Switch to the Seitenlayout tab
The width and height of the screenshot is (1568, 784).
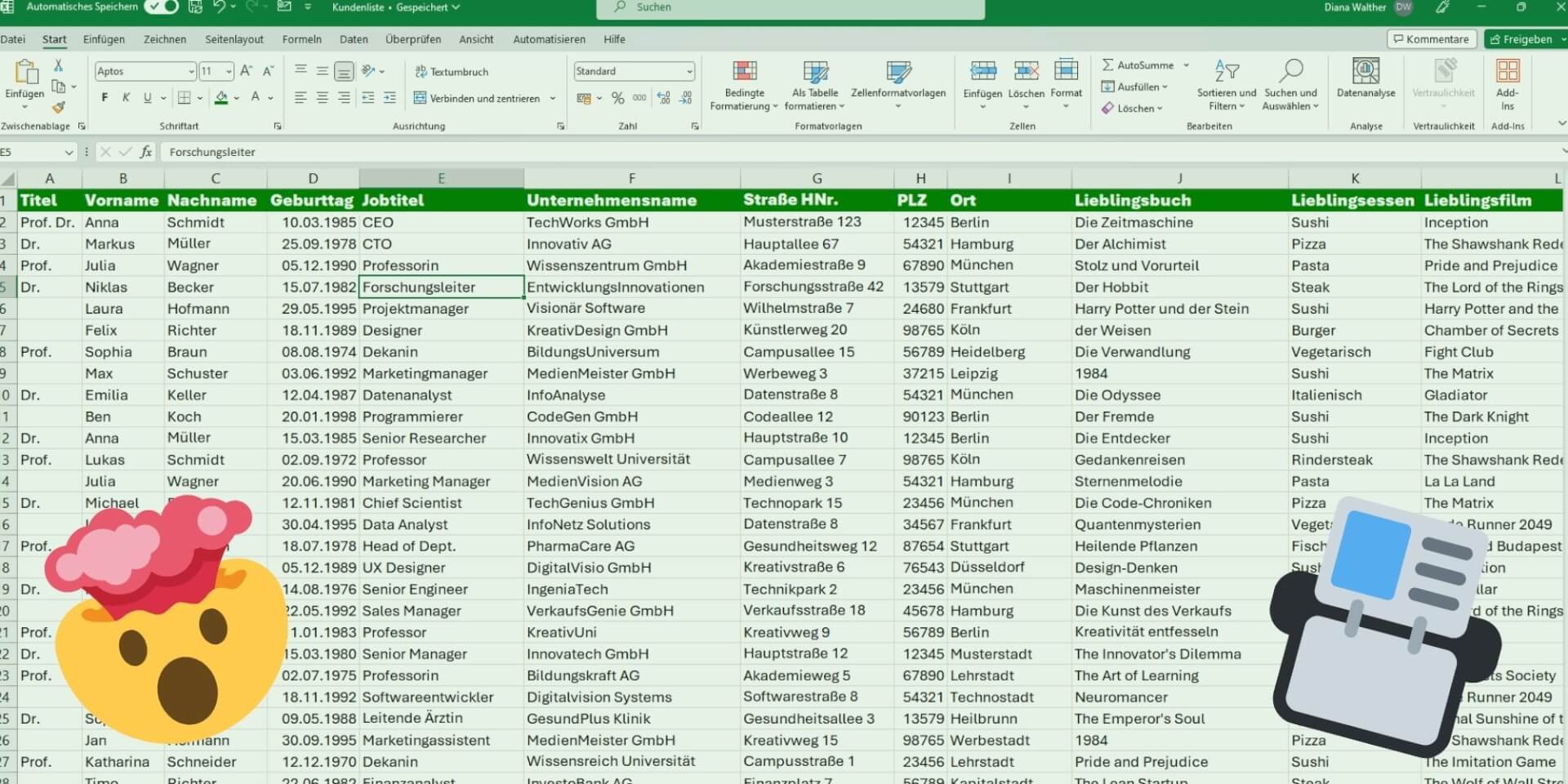(x=234, y=39)
